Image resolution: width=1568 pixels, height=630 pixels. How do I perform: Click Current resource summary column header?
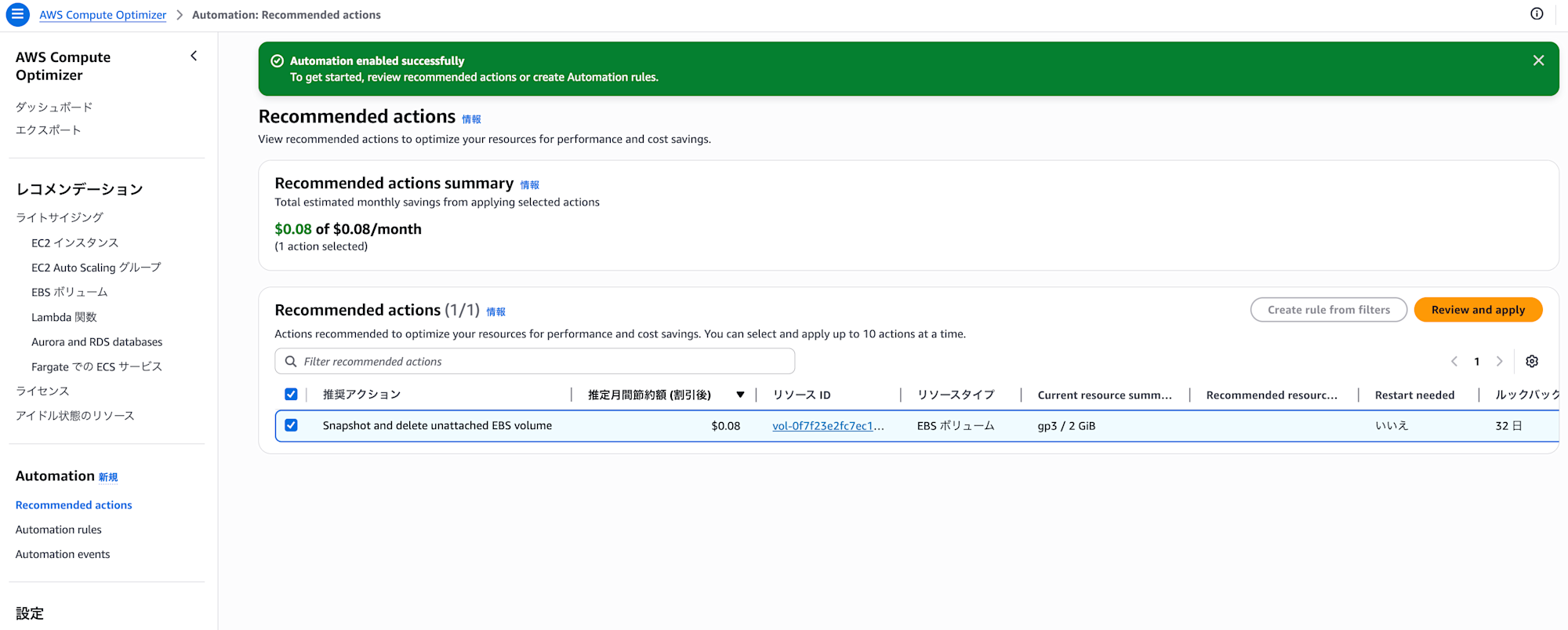point(1105,395)
